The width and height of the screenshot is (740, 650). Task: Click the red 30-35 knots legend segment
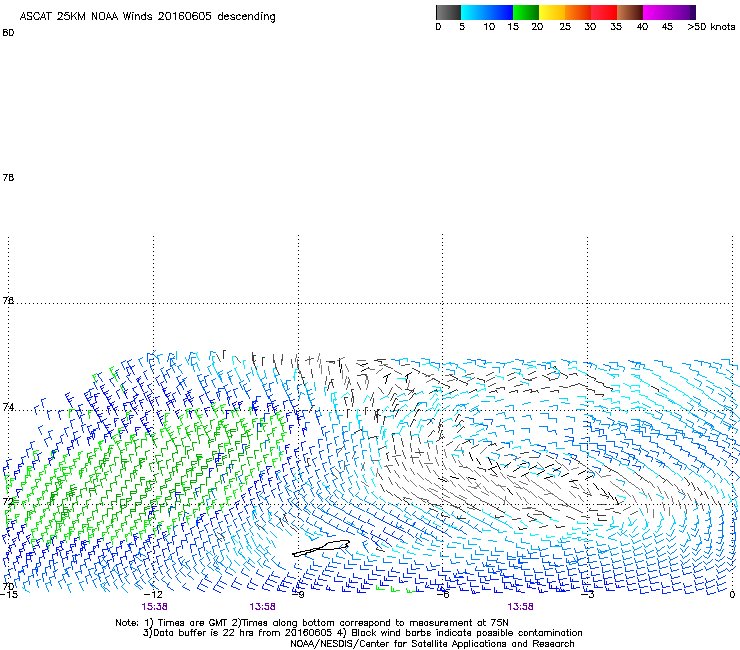pyautogui.click(x=604, y=12)
